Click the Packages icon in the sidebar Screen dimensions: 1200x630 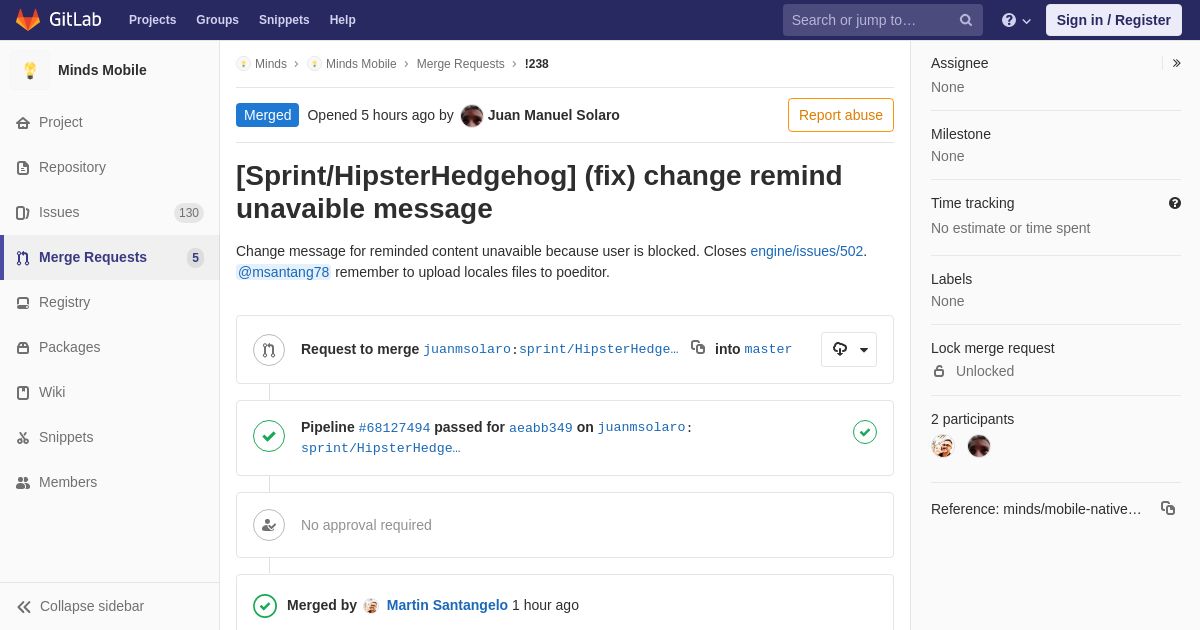click(x=23, y=348)
